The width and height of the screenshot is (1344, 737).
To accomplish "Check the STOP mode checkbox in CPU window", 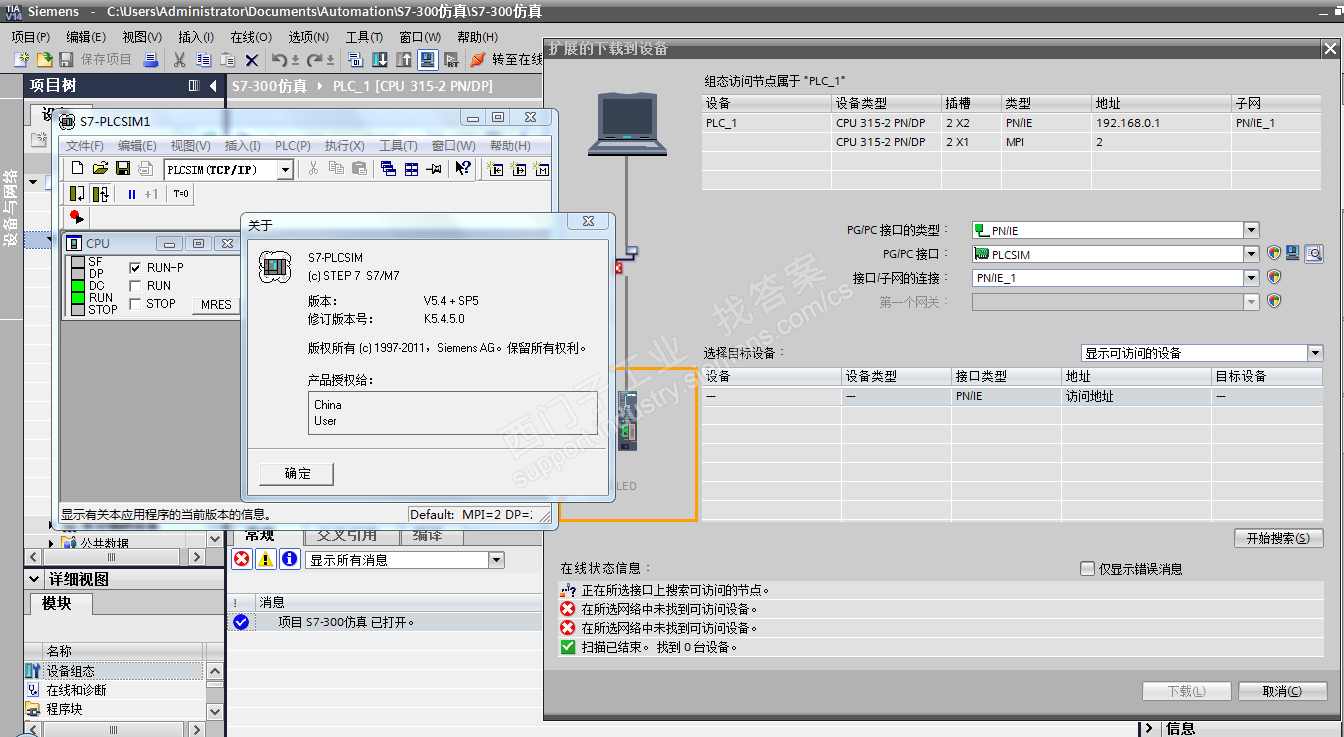I will (x=136, y=304).
